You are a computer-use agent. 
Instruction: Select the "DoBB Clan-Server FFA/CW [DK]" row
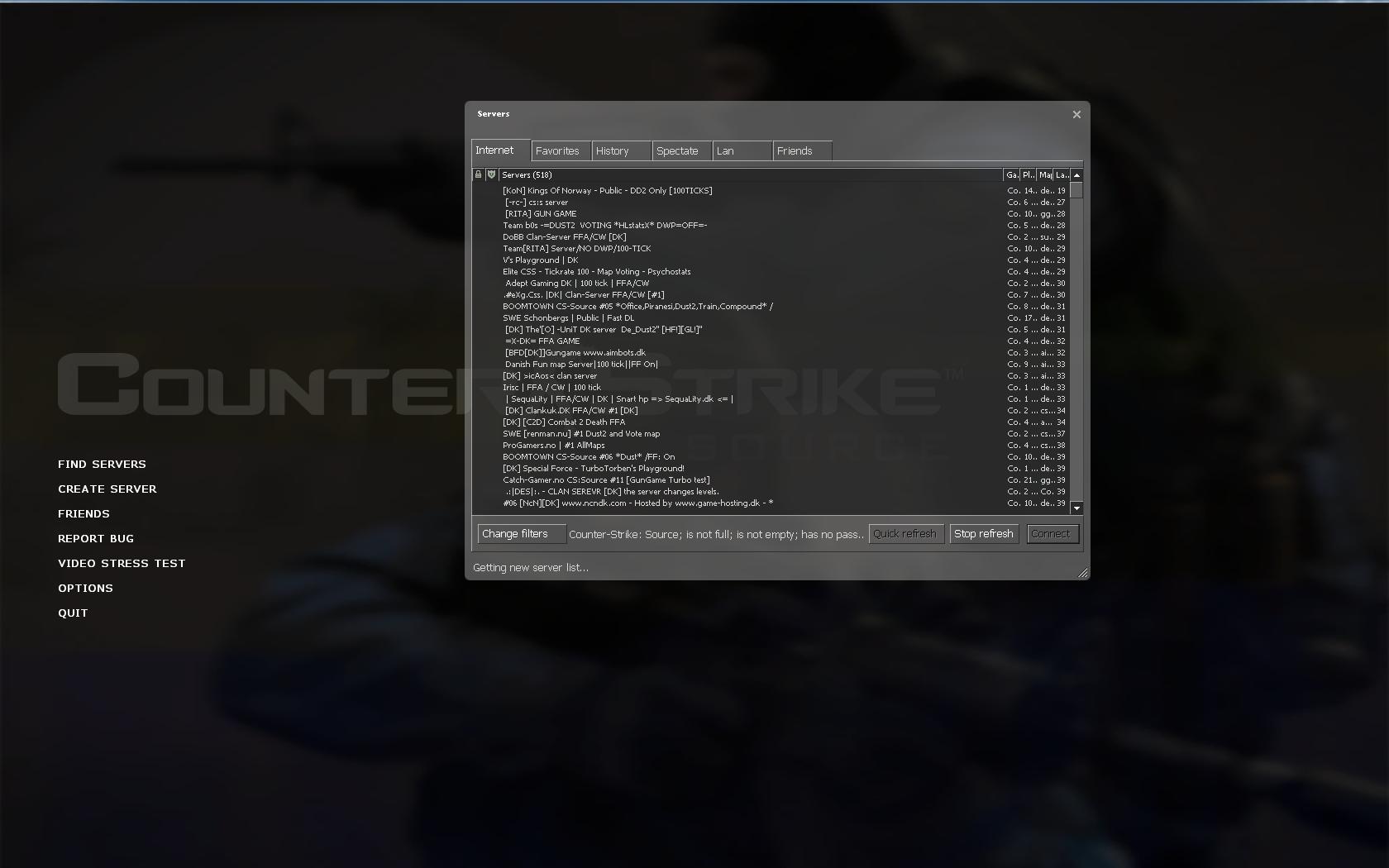[771, 237]
